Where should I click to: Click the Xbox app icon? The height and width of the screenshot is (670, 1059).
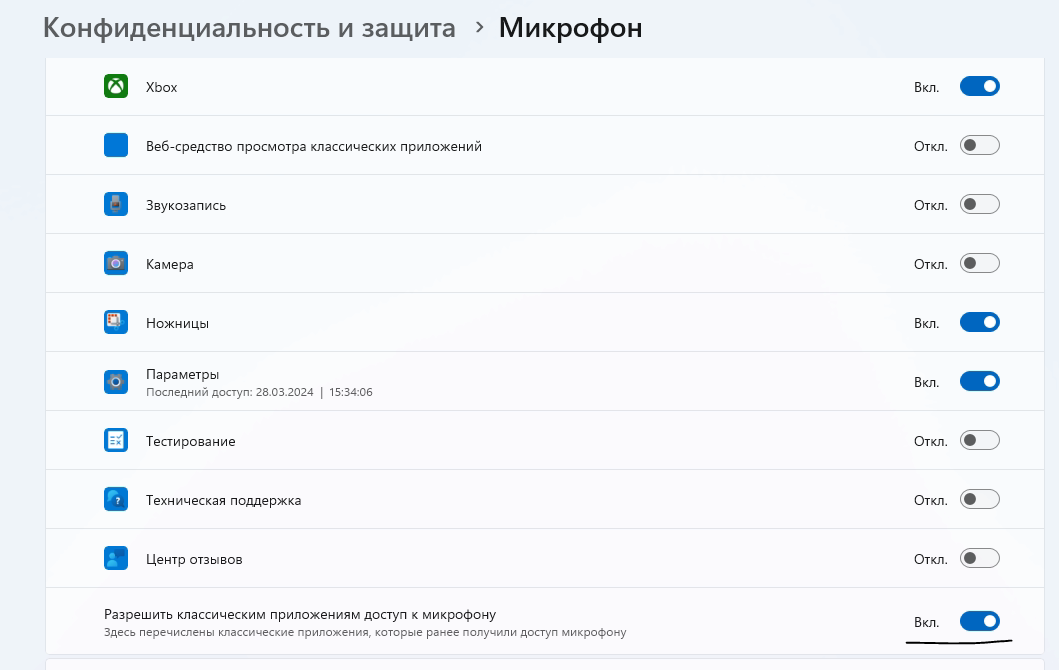pos(116,87)
